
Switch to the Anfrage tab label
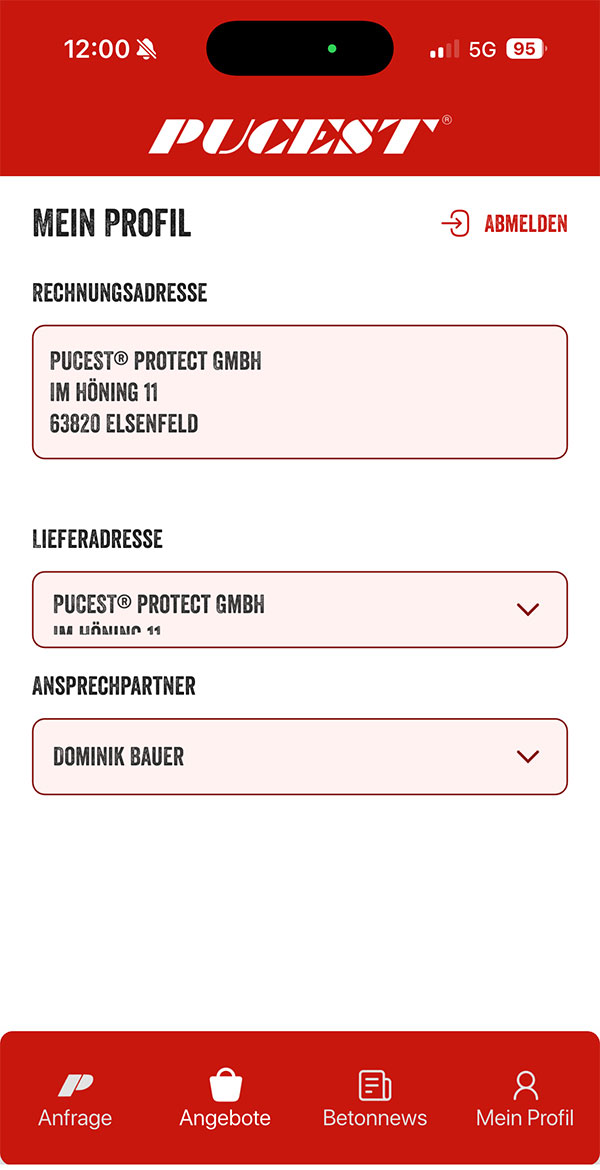point(75,1118)
